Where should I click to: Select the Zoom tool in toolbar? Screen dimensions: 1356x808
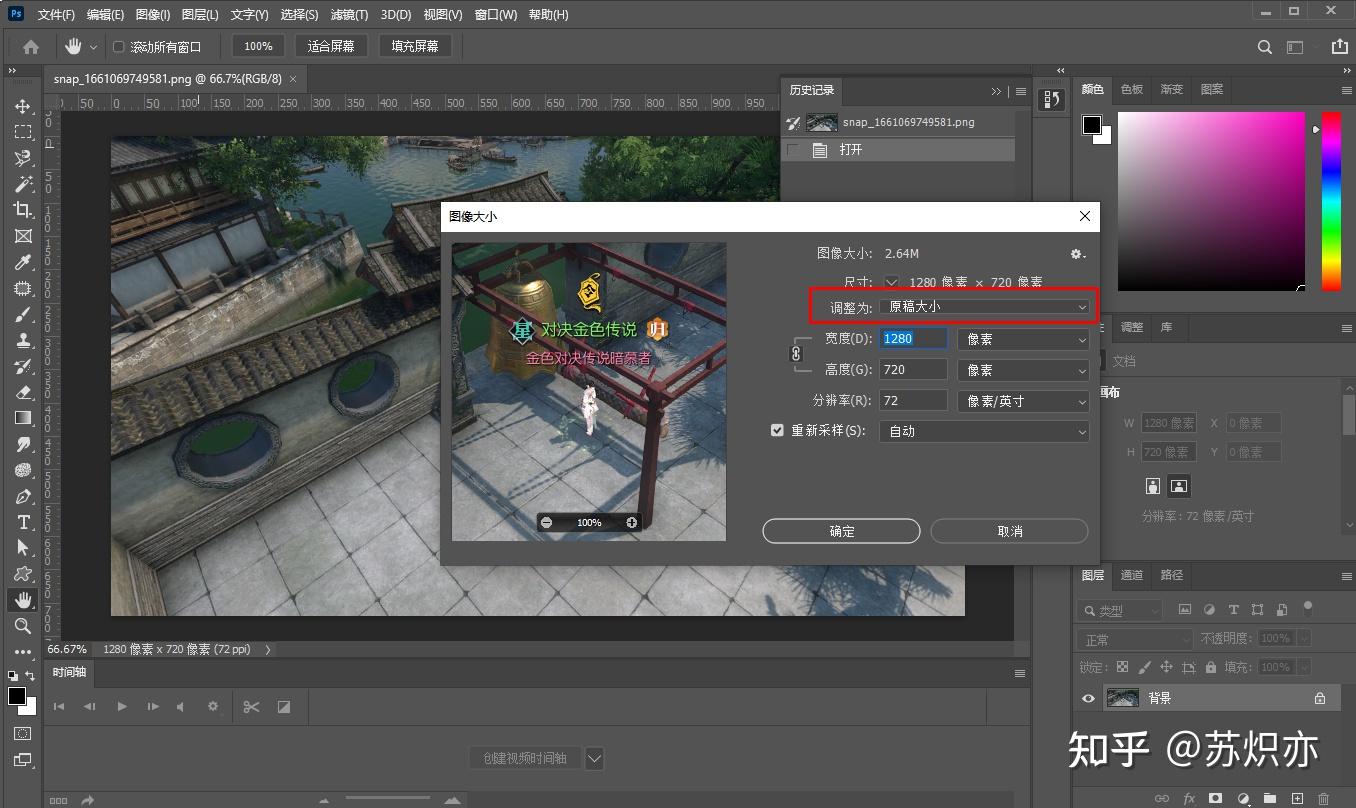tap(22, 626)
